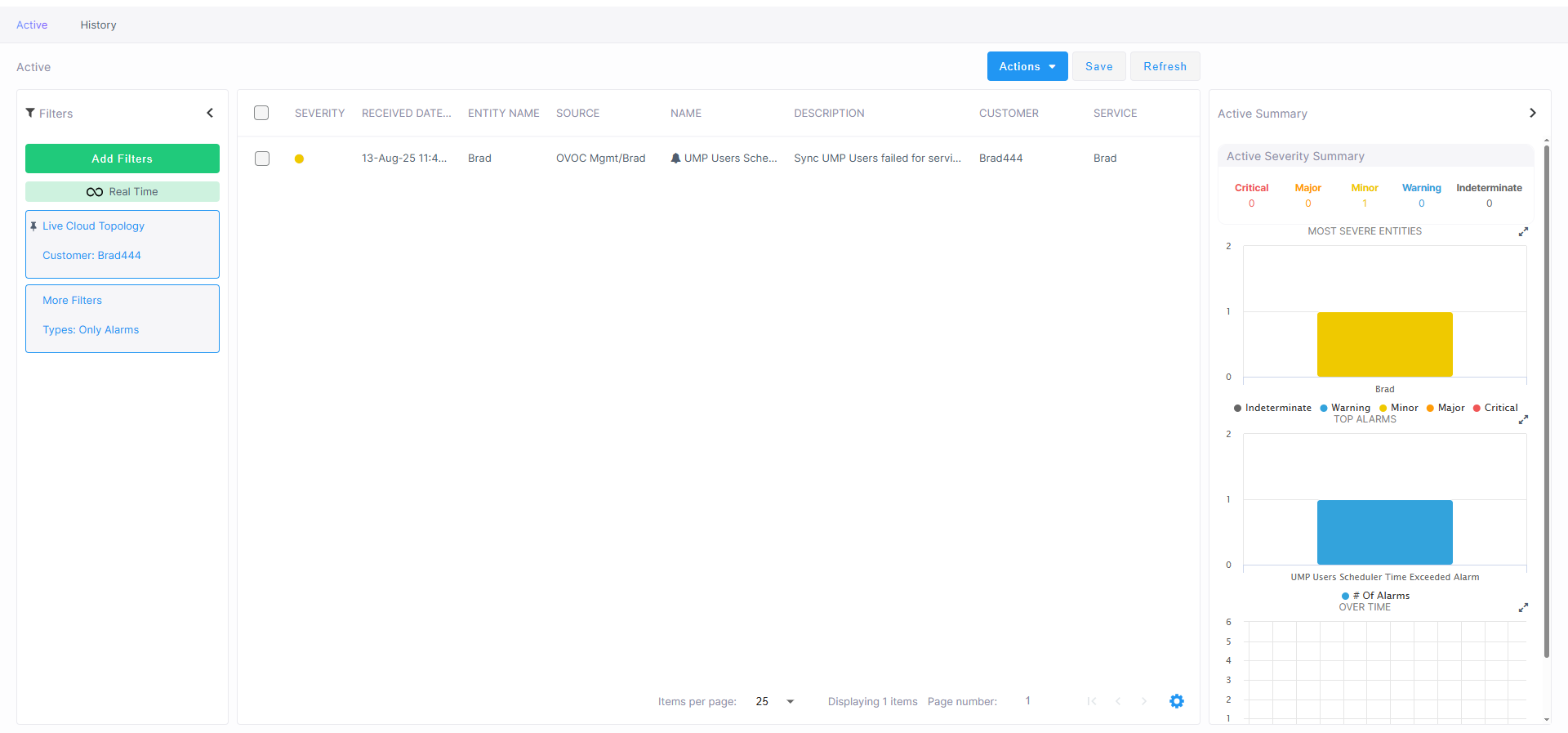
Task: Switch to the History tab
Action: tap(98, 25)
